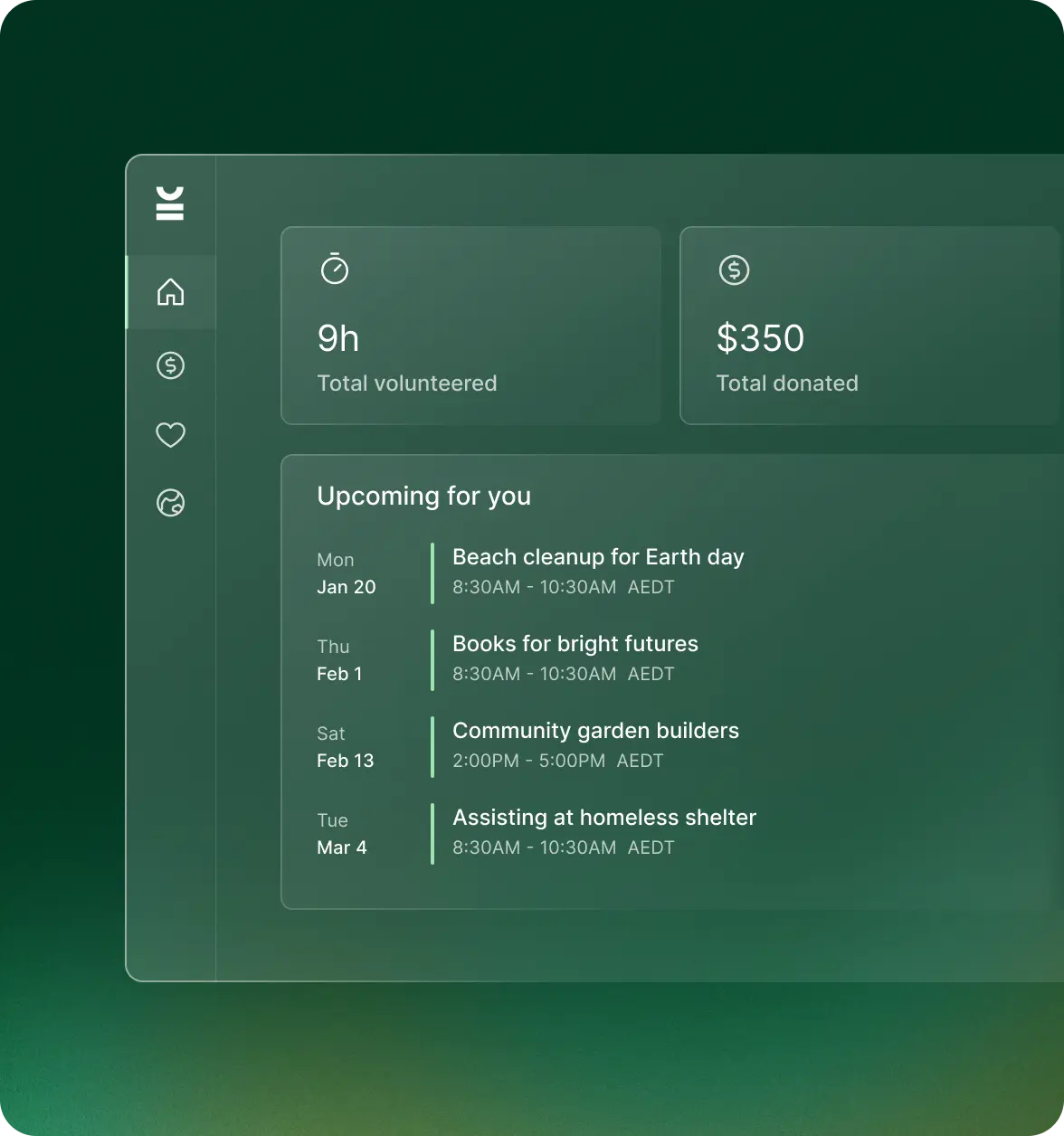Image resolution: width=1064 pixels, height=1136 pixels.
Task: View the "Community garden builders" event
Action: pyautogui.click(x=595, y=731)
